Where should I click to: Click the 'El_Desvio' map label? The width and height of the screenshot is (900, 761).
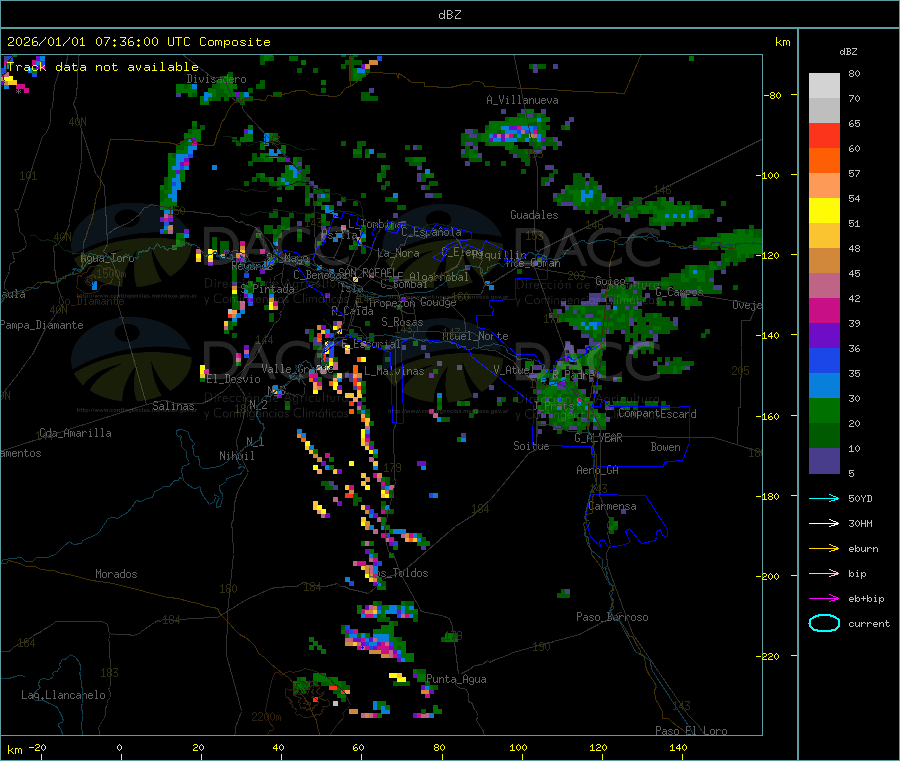tap(233, 379)
